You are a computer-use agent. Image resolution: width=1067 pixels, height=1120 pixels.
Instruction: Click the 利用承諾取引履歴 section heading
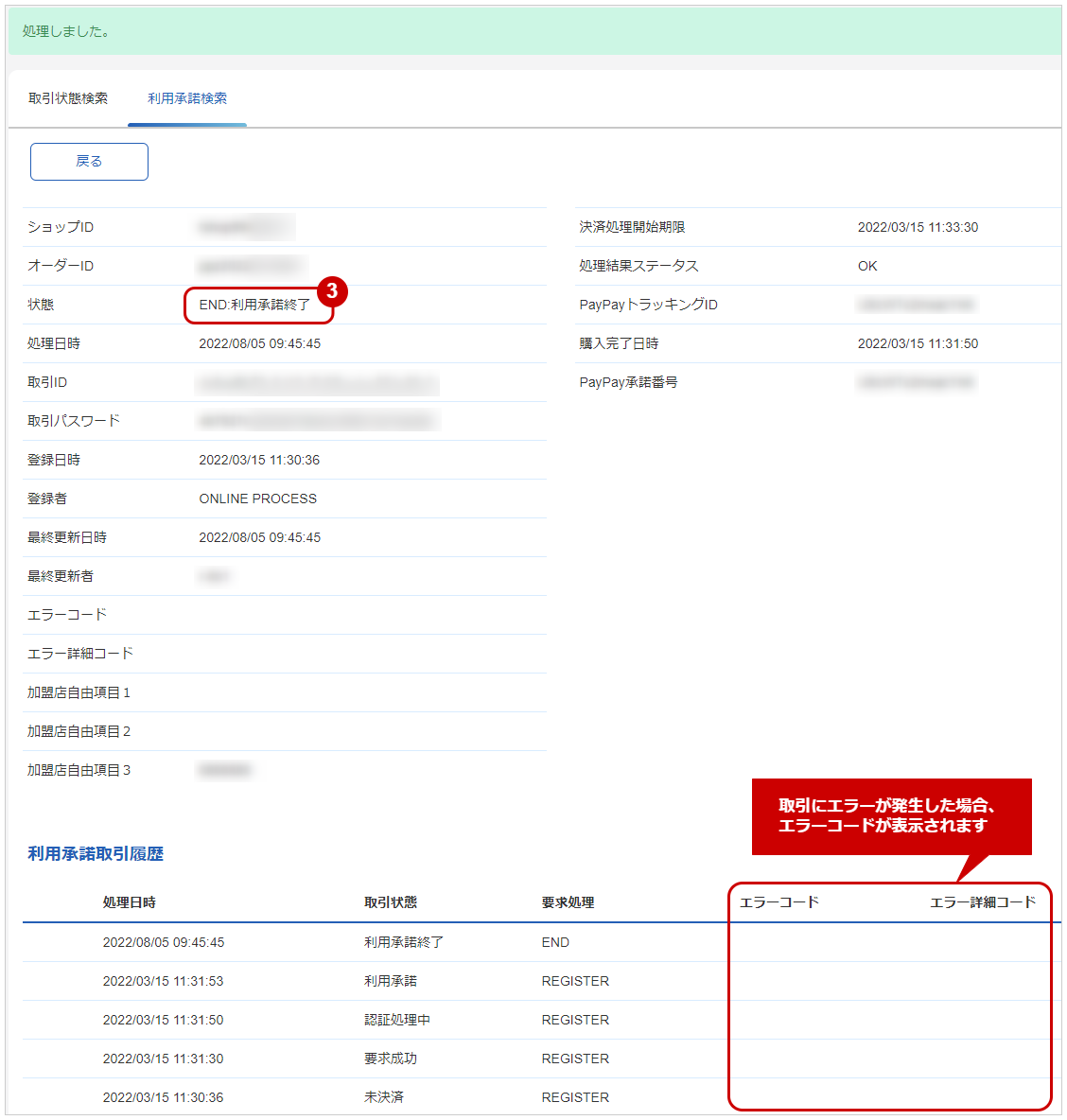pos(96,853)
